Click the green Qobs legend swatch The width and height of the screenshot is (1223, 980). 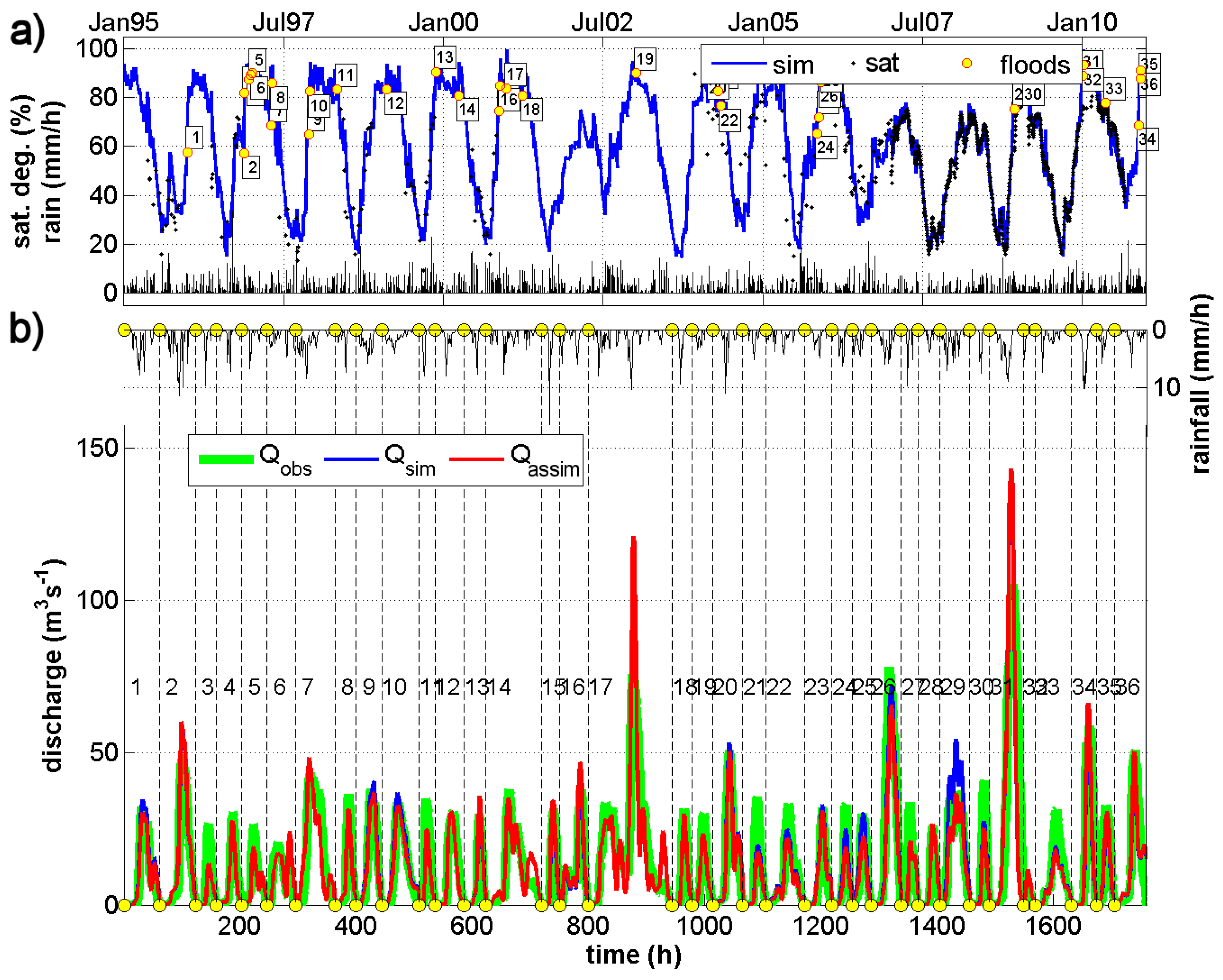(x=226, y=460)
